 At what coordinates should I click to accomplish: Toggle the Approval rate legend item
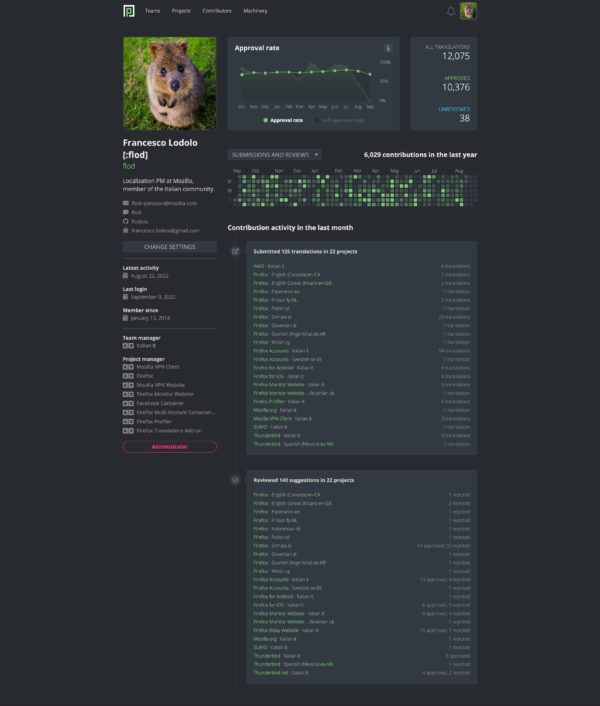click(283, 120)
